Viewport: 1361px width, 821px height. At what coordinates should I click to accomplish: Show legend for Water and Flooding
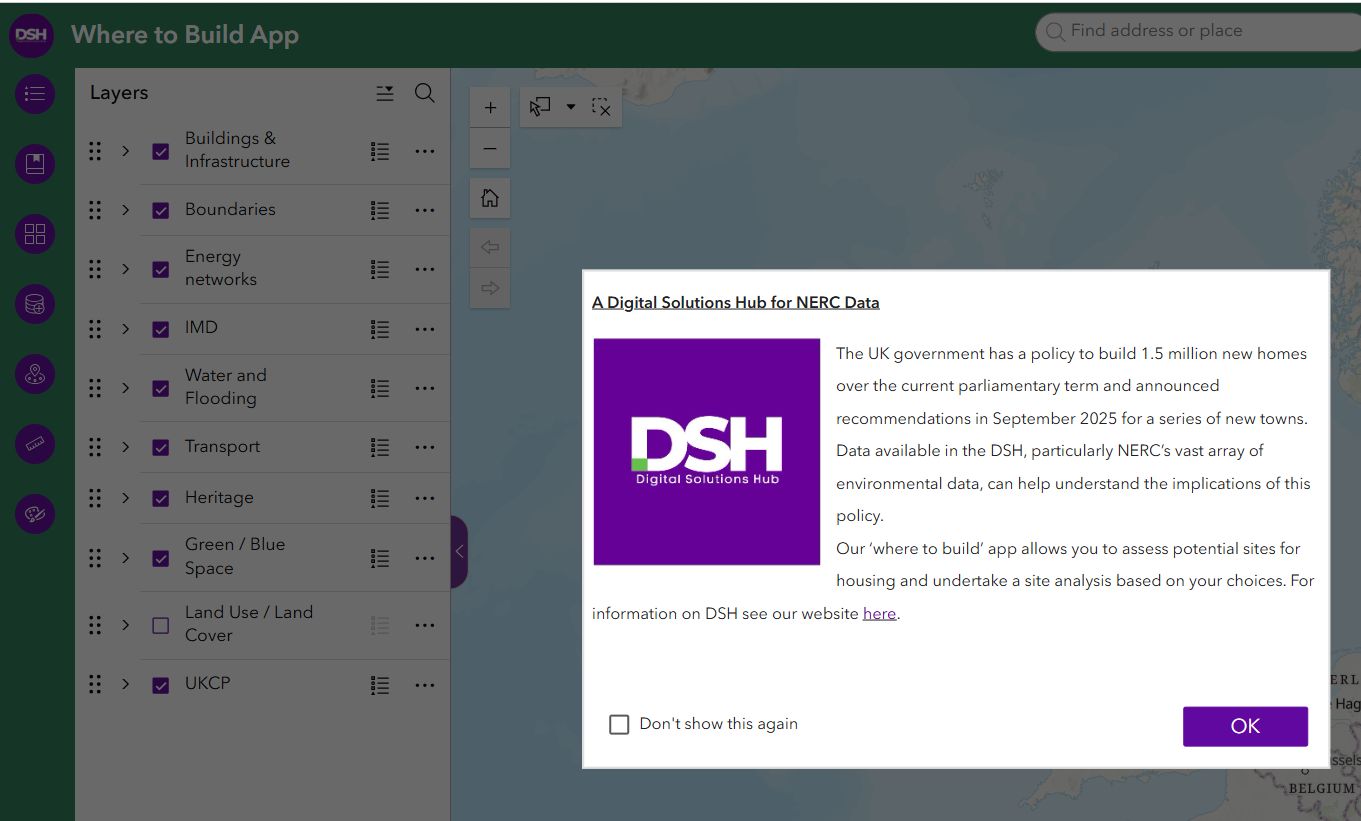point(380,387)
